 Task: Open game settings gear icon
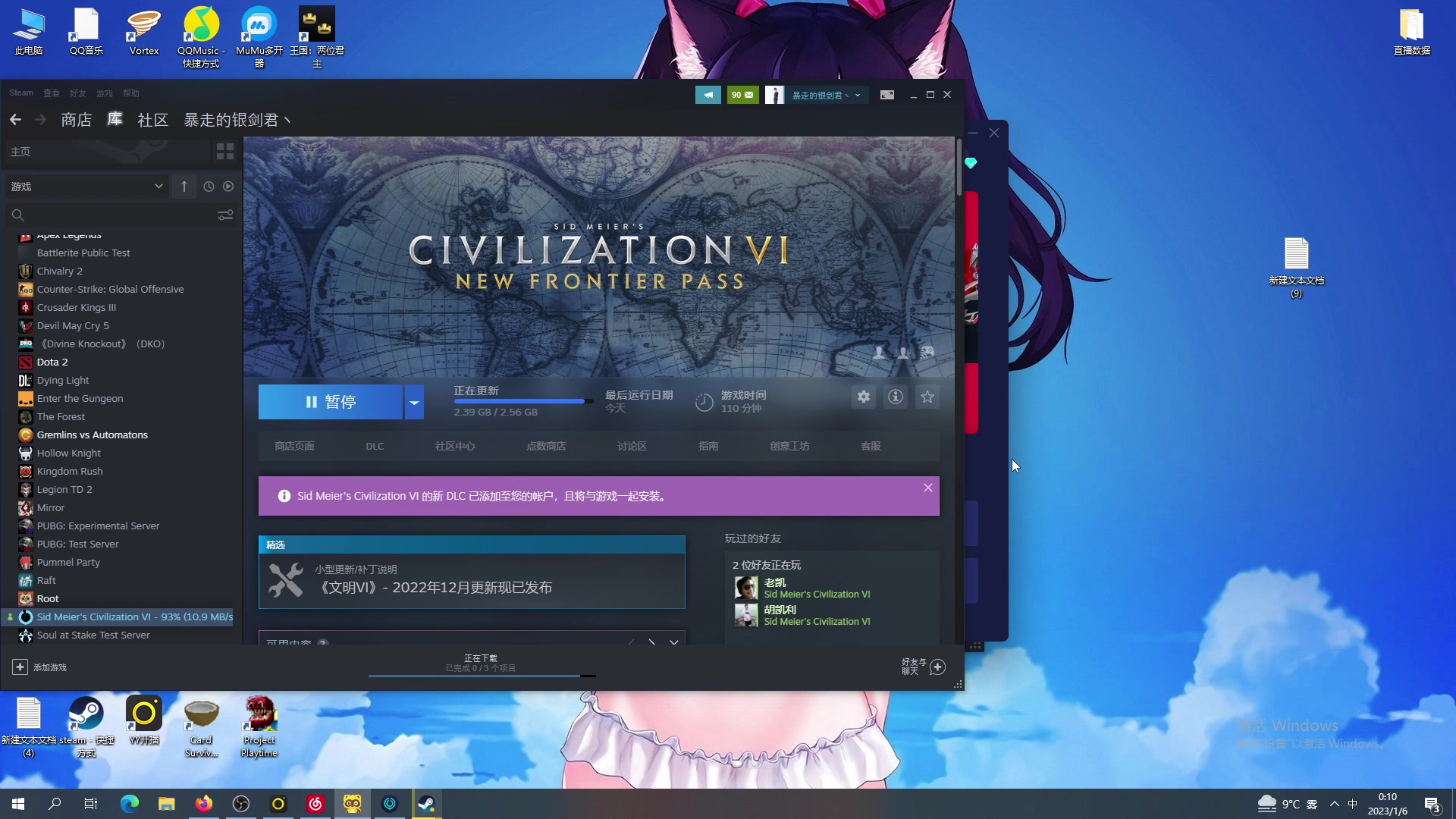click(863, 397)
